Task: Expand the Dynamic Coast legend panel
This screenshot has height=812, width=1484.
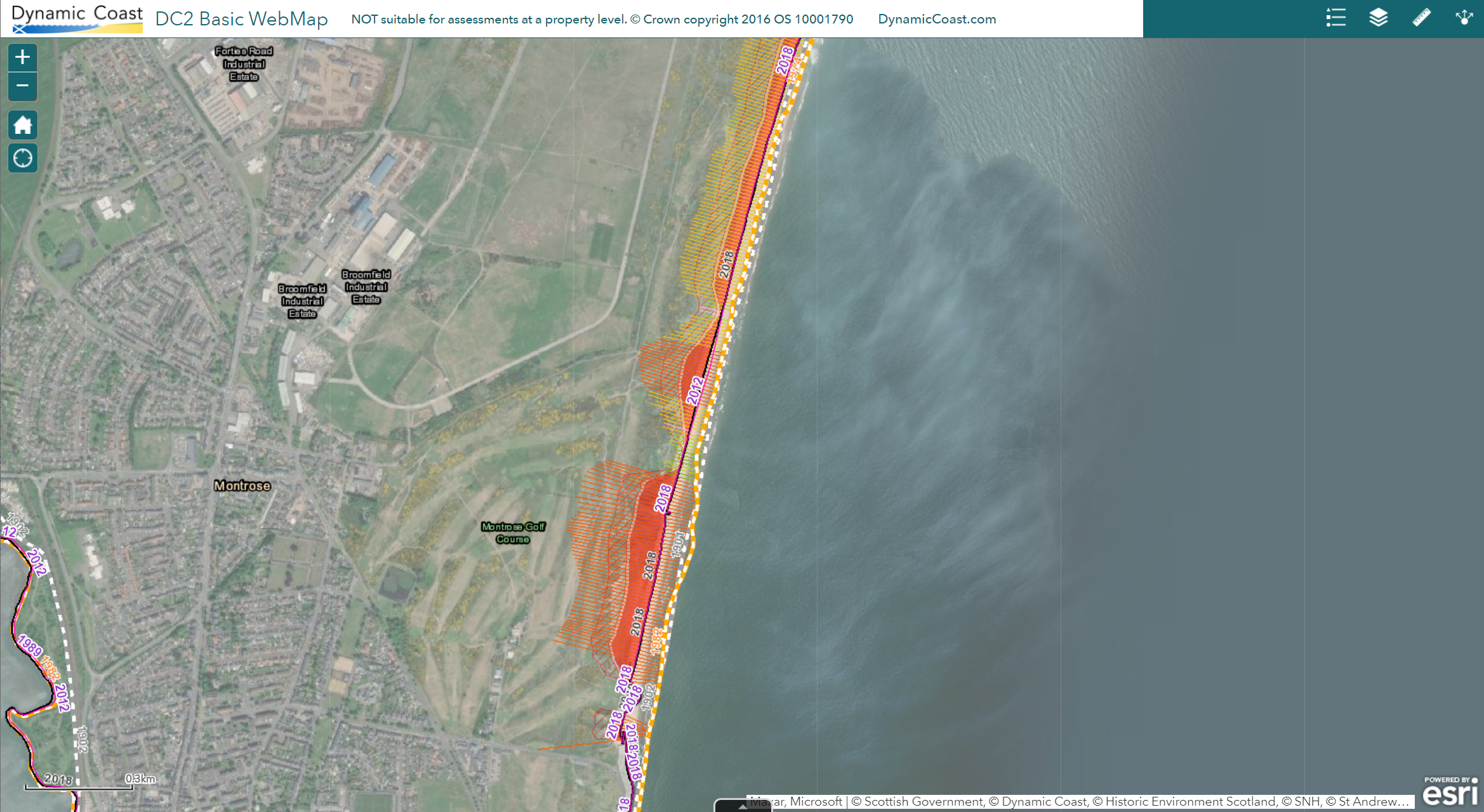Action: click(x=1334, y=18)
